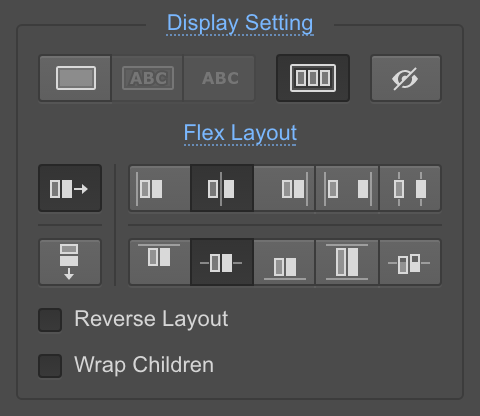Open the Flex Layout help link
480x416 pixels.
point(240,133)
